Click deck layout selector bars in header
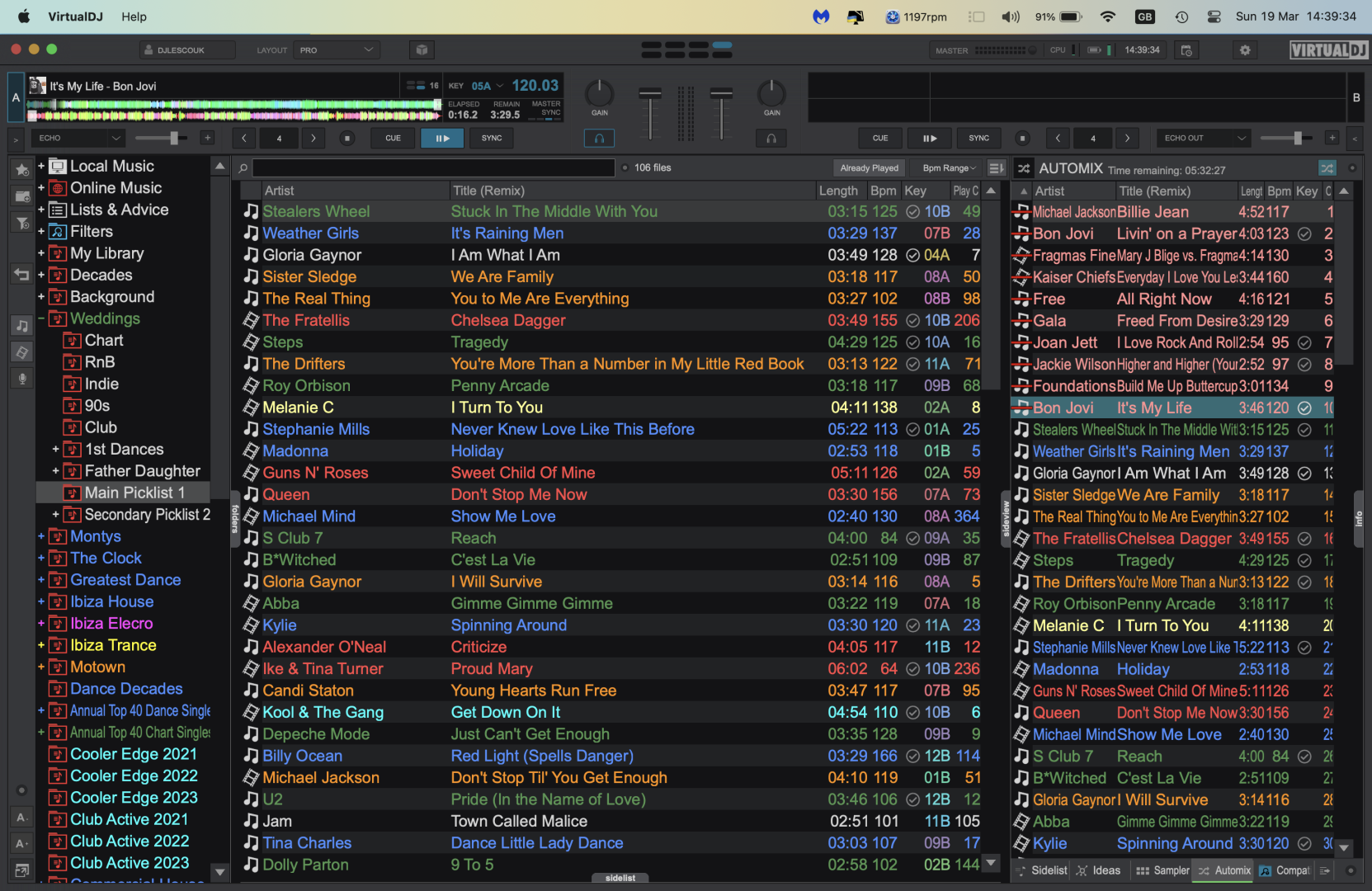The image size is (1372, 891). 686,50
